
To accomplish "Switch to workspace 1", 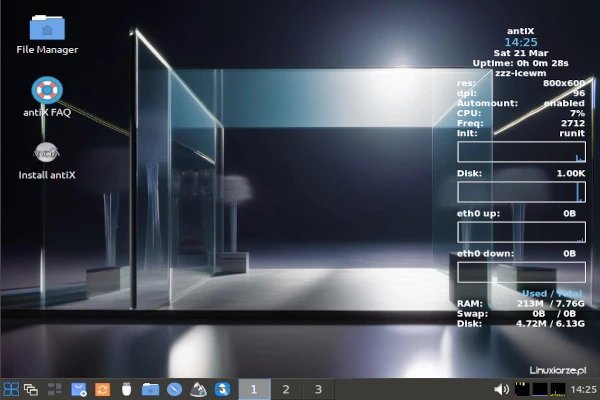I will click(254, 389).
